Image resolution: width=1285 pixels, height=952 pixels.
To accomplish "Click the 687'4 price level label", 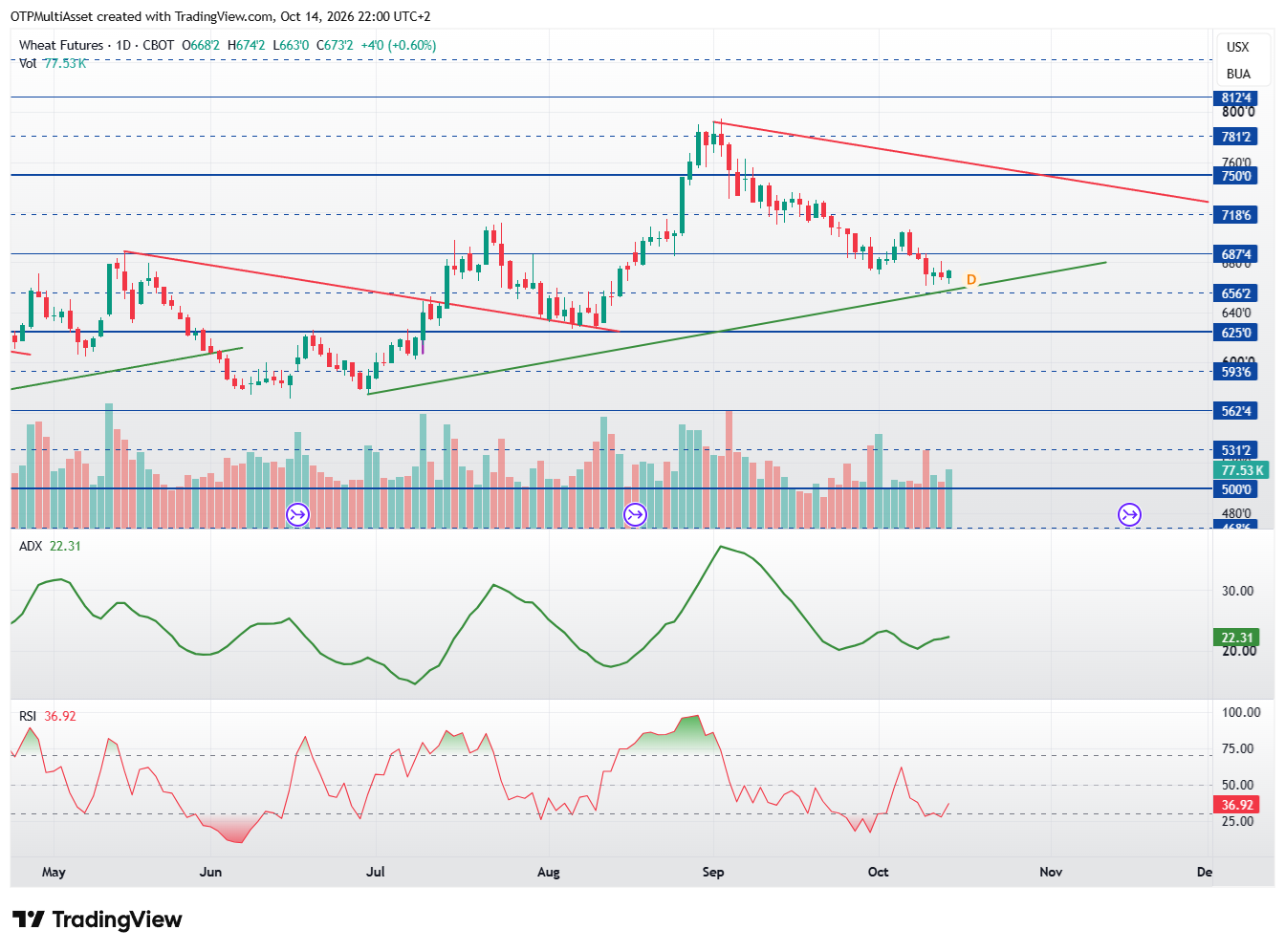I will click(1235, 254).
